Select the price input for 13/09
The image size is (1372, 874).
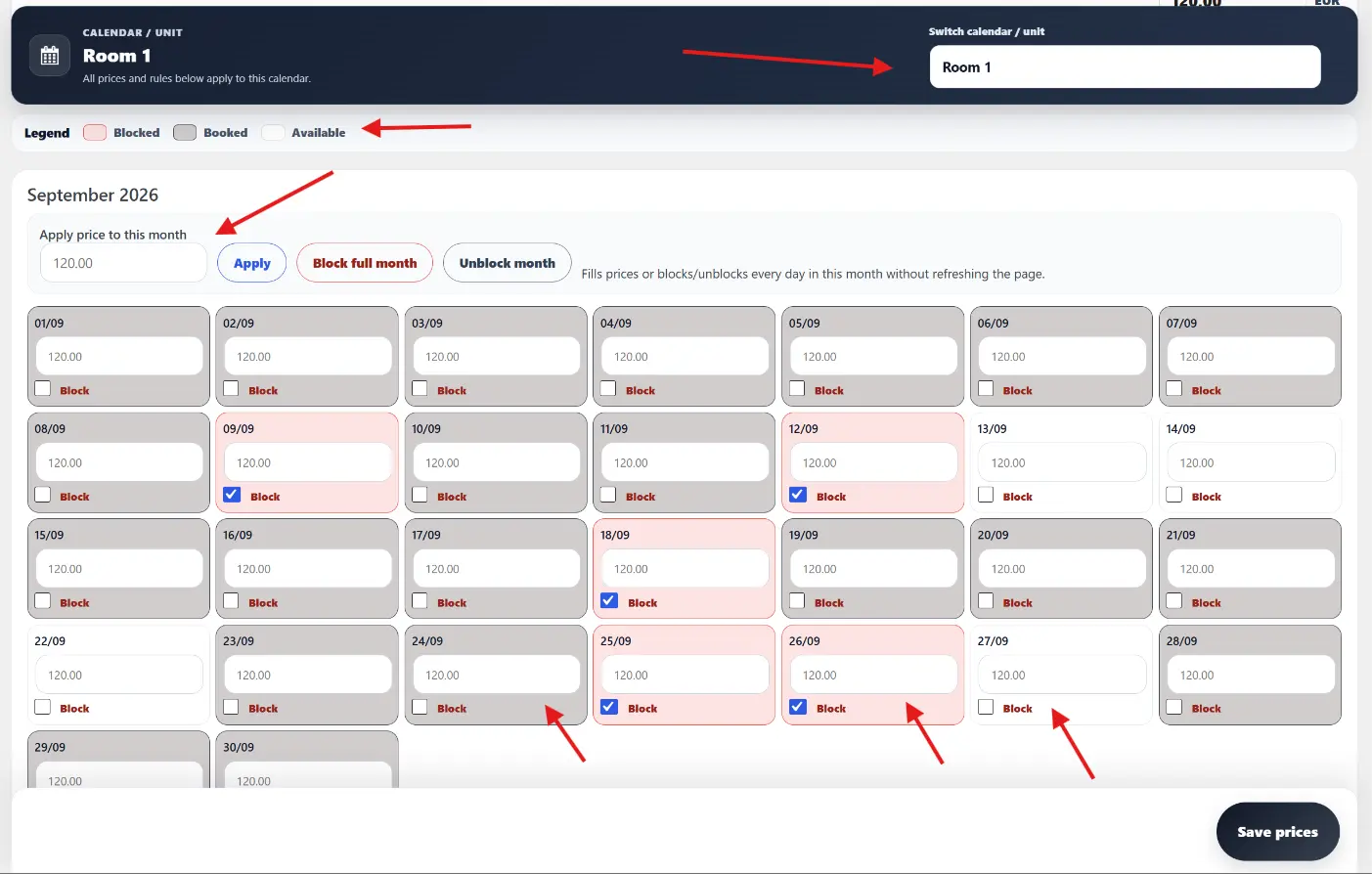tap(1062, 462)
